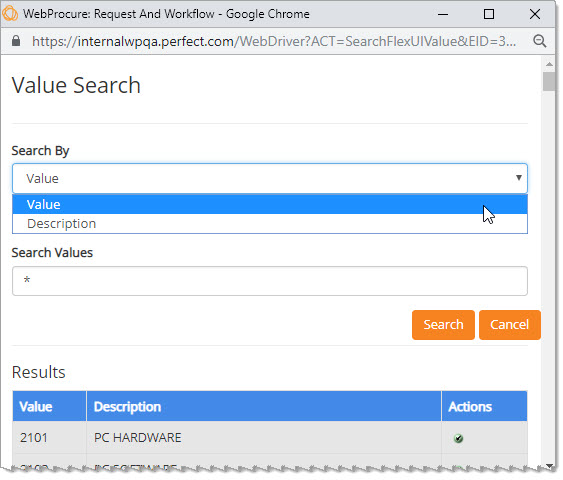This screenshot has height=480, width=563.
Task: Choose the highlighted Value option
Action: coord(270,204)
